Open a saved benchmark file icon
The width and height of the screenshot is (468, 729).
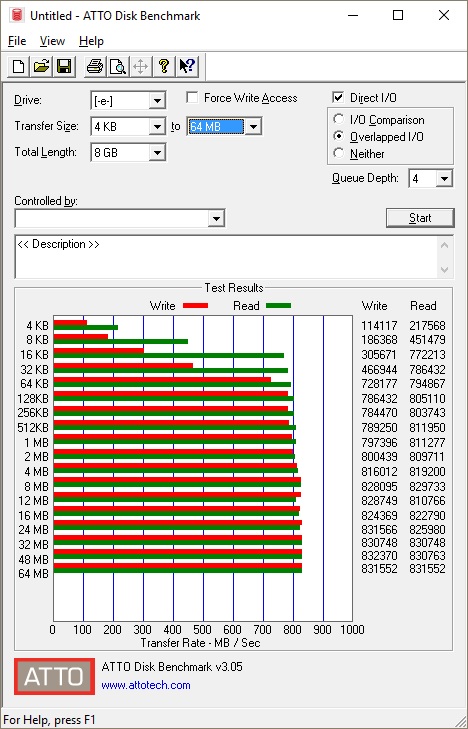pyautogui.click(x=41, y=66)
